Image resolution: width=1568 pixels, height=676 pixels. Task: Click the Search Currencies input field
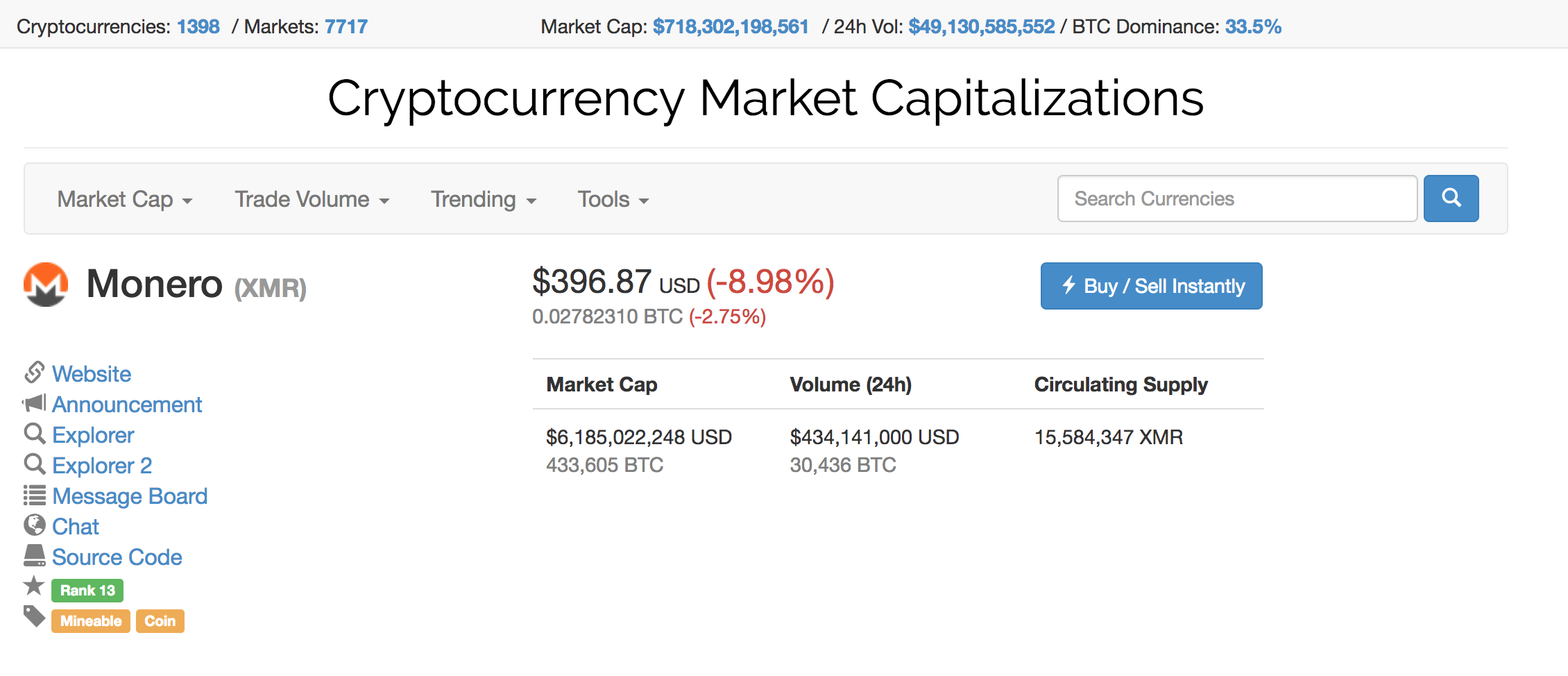1237,198
